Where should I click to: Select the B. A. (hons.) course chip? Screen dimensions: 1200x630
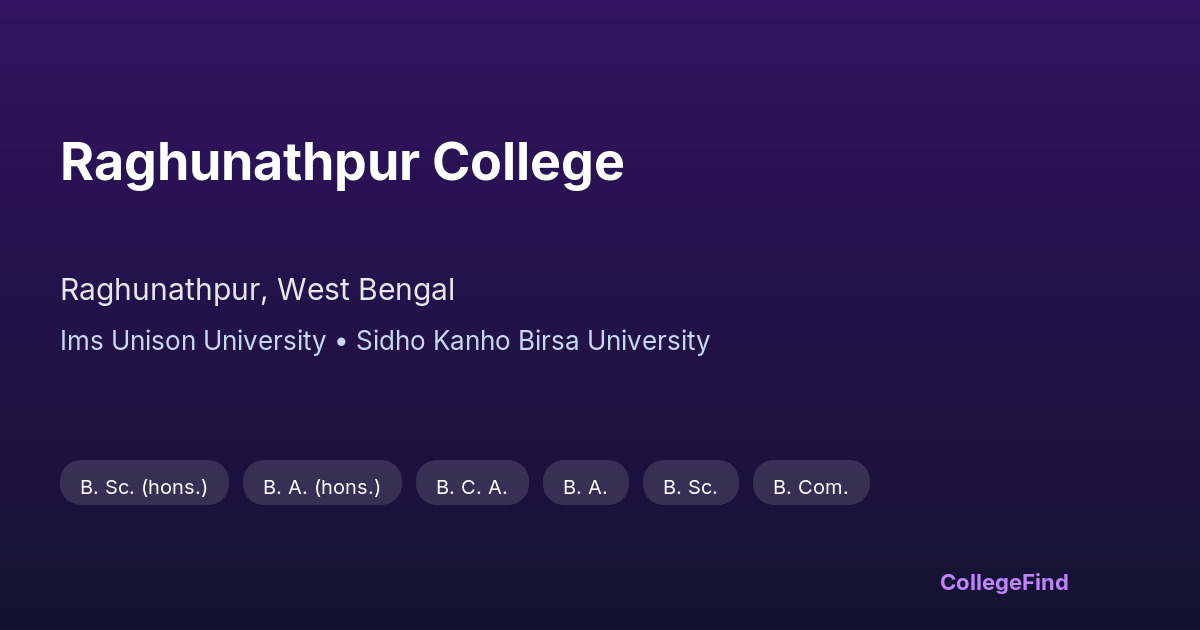coord(322,487)
